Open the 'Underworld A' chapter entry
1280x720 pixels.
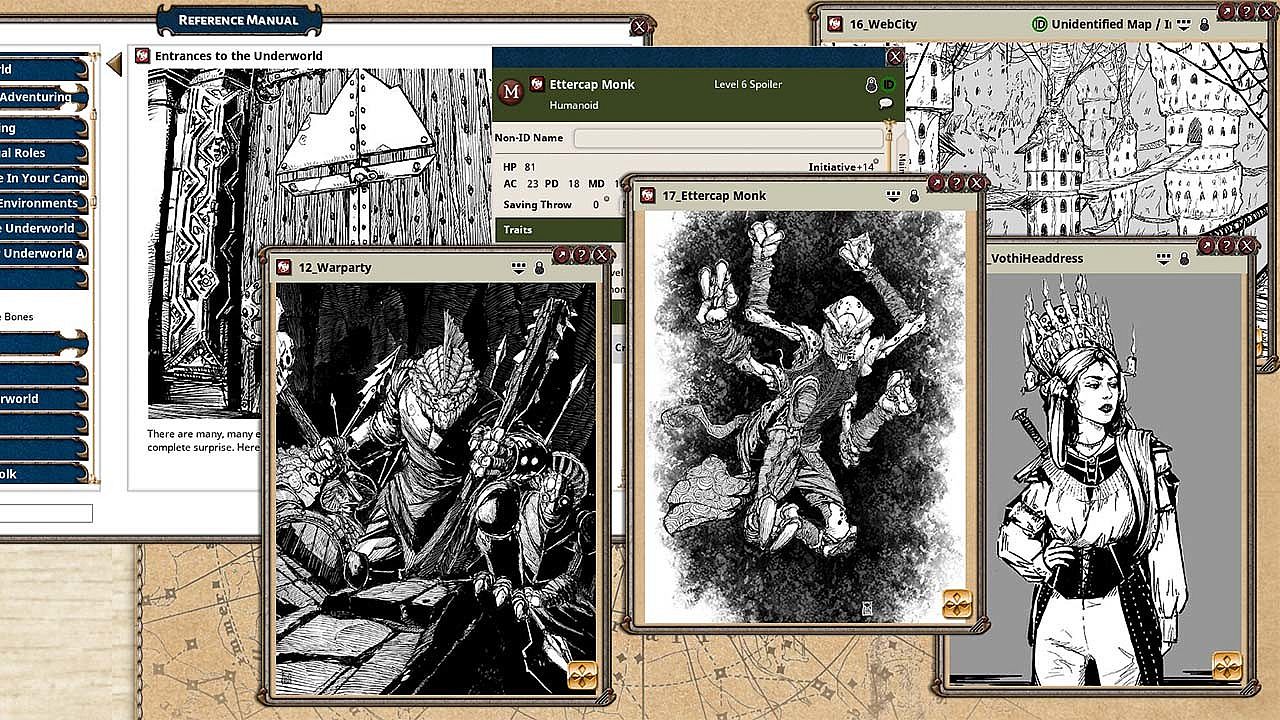coord(42,253)
